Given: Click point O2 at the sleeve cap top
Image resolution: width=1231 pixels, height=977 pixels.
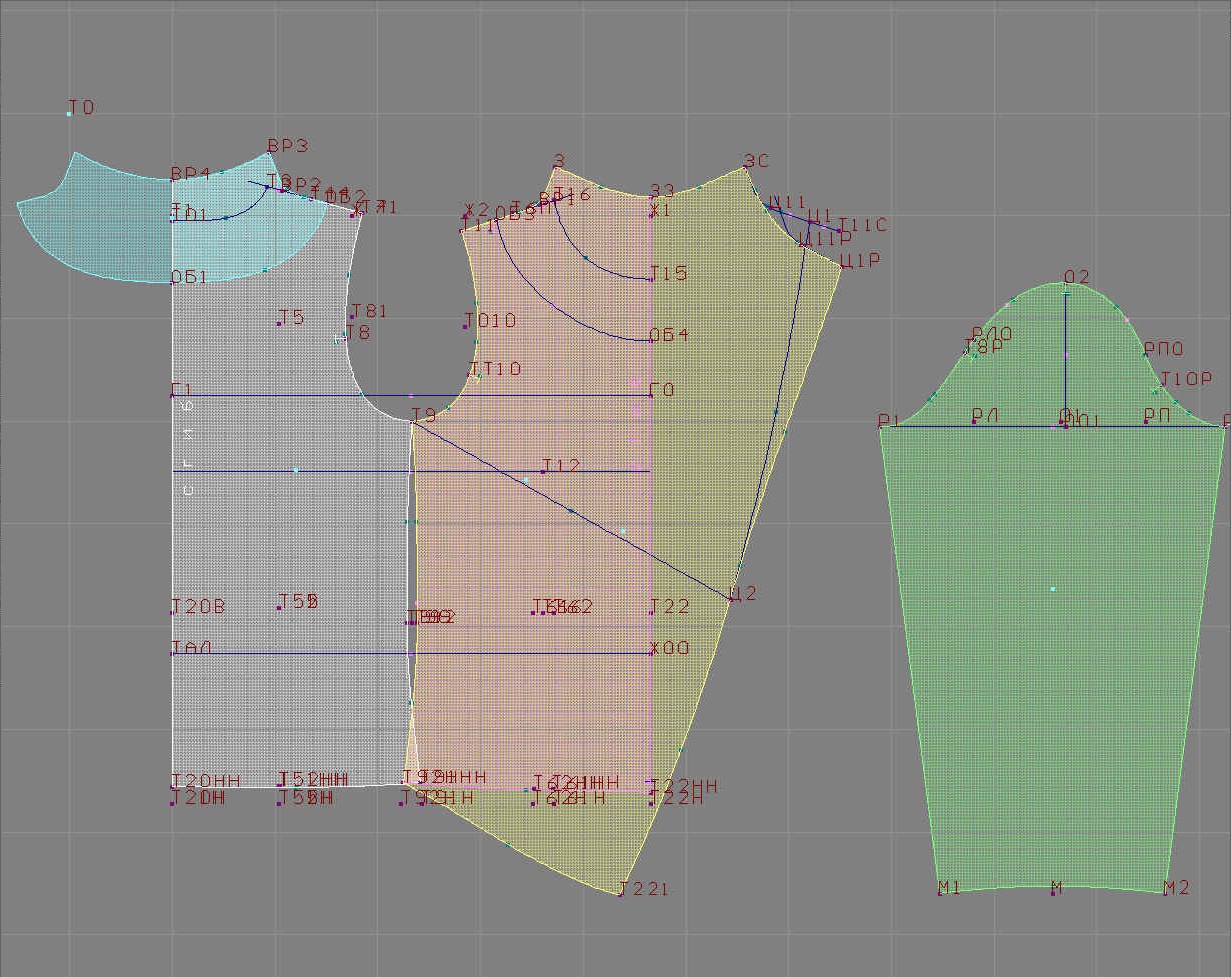Looking at the screenshot, I should pyautogui.click(x=1066, y=291).
